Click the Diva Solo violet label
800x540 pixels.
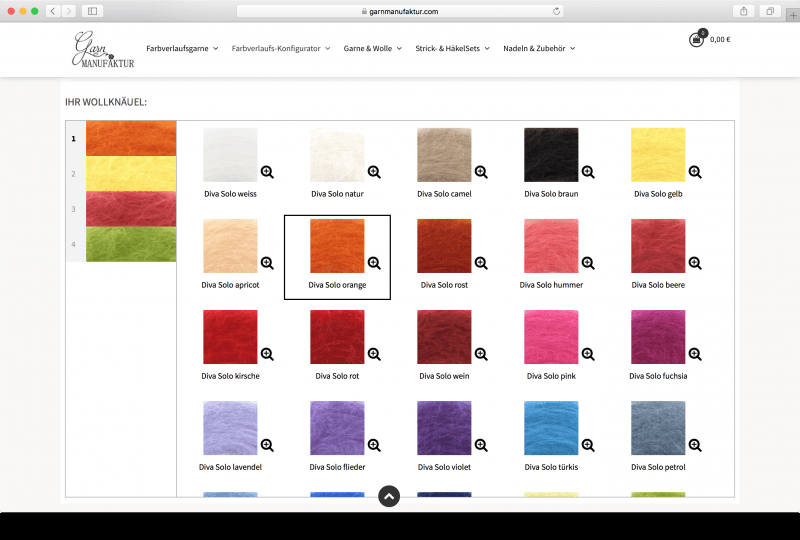point(444,467)
